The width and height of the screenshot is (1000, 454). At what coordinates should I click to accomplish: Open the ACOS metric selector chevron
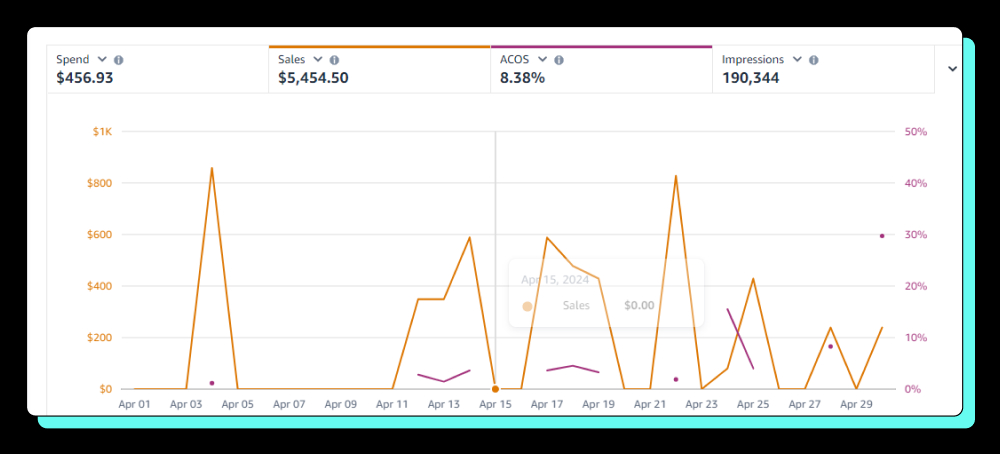click(x=542, y=60)
